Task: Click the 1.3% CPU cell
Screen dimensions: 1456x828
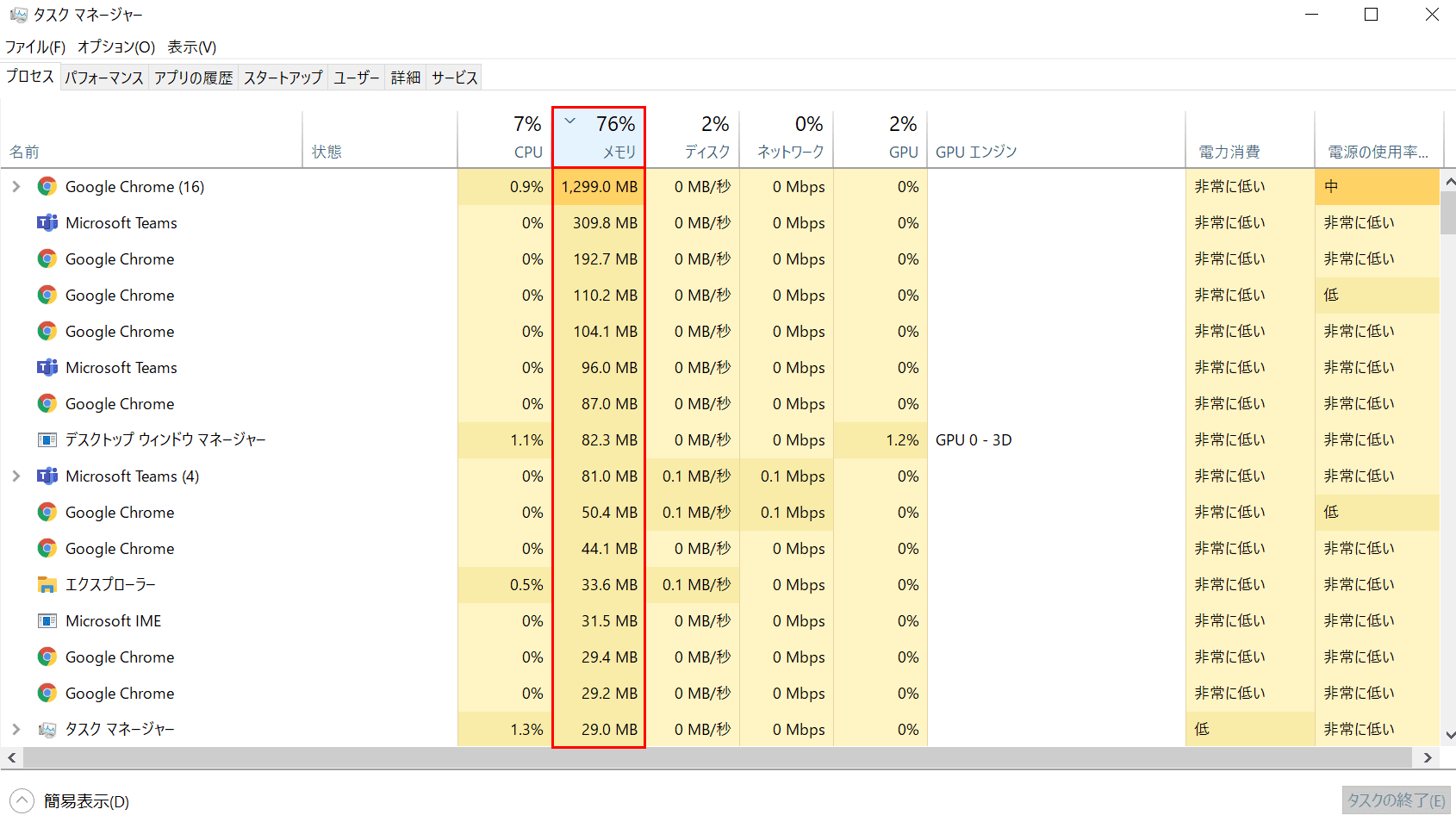Action: (x=505, y=730)
